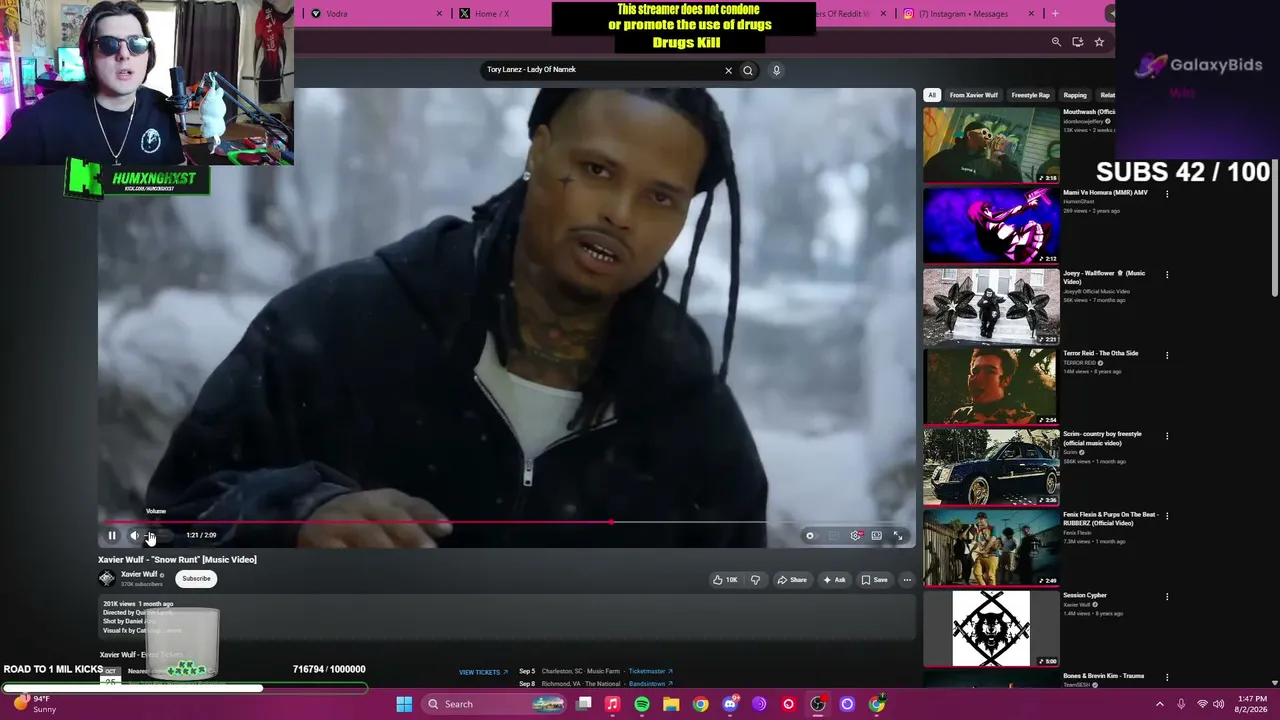Mute the video with the speaker icon
The width and height of the screenshot is (1280, 720).
tap(135, 535)
